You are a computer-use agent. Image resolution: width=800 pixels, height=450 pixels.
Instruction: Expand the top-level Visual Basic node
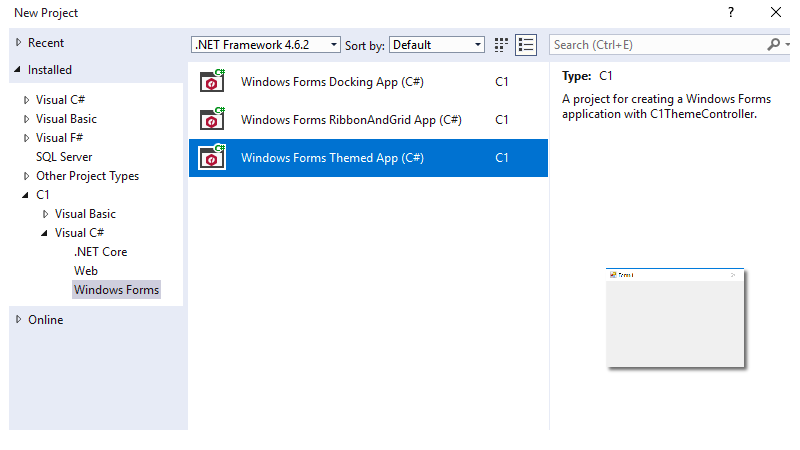click(27, 119)
